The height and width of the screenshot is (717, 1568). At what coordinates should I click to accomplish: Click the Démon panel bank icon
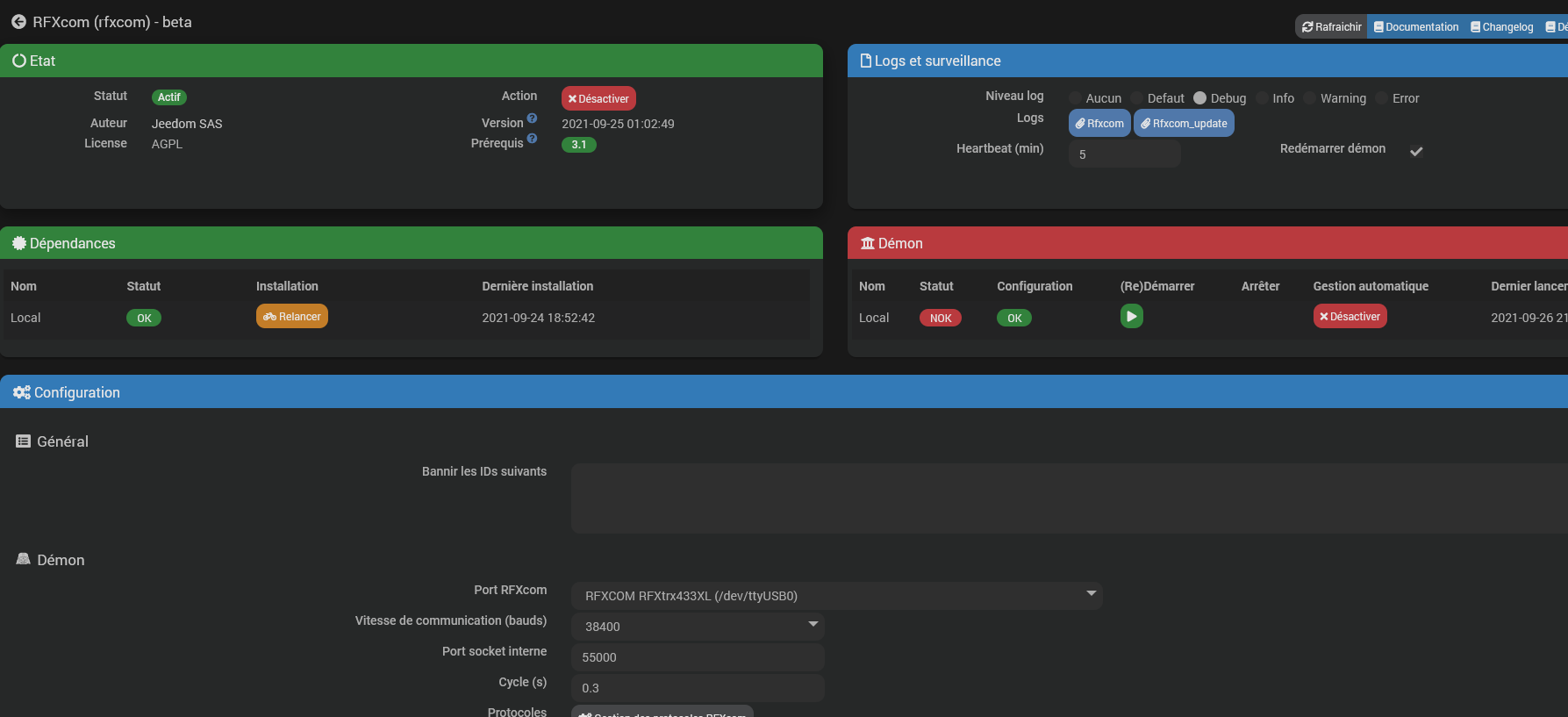(x=868, y=243)
